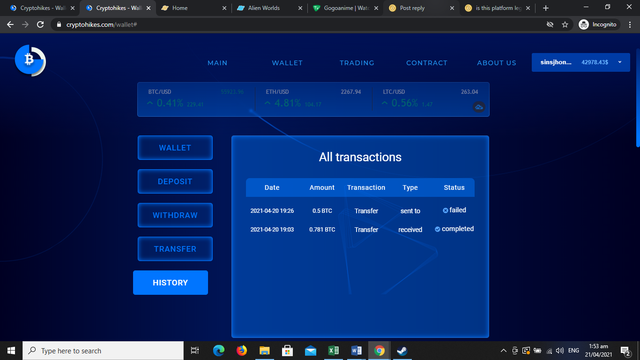Select the DEPOSIT sidebar button
Image resolution: width=640 pixels, height=360 pixels.
pos(175,181)
